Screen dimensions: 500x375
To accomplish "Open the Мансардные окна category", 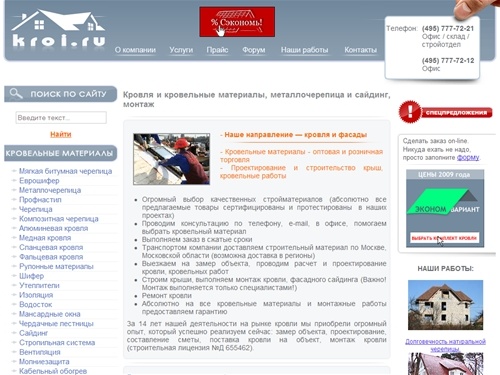I will (x=50, y=314).
